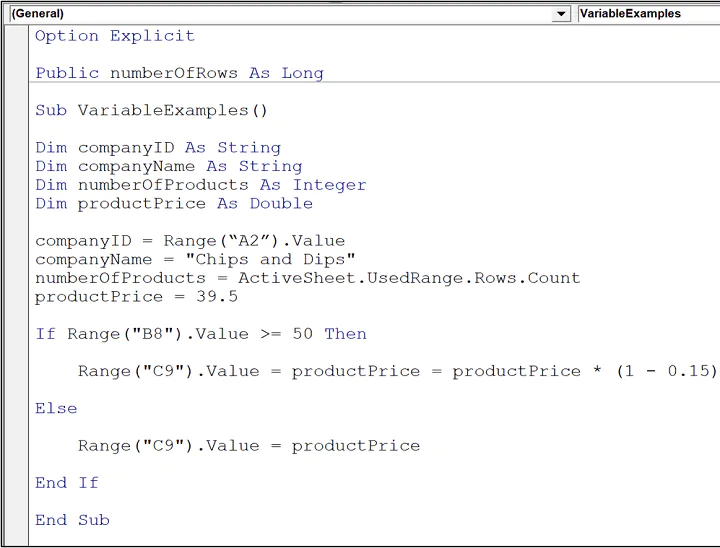Viewport: 720px width, 548px height.
Task: Click the '(1 - 0.15)' discount expression
Action: (x=666, y=371)
